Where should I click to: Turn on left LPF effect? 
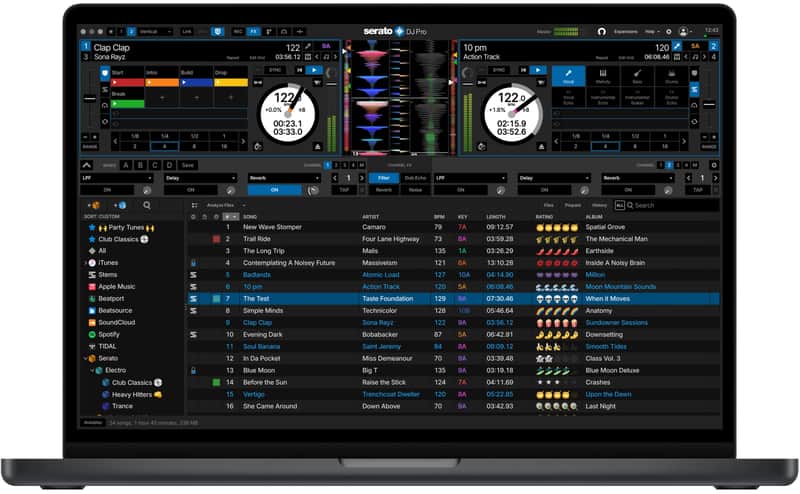pyautogui.click(x=107, y=190)
